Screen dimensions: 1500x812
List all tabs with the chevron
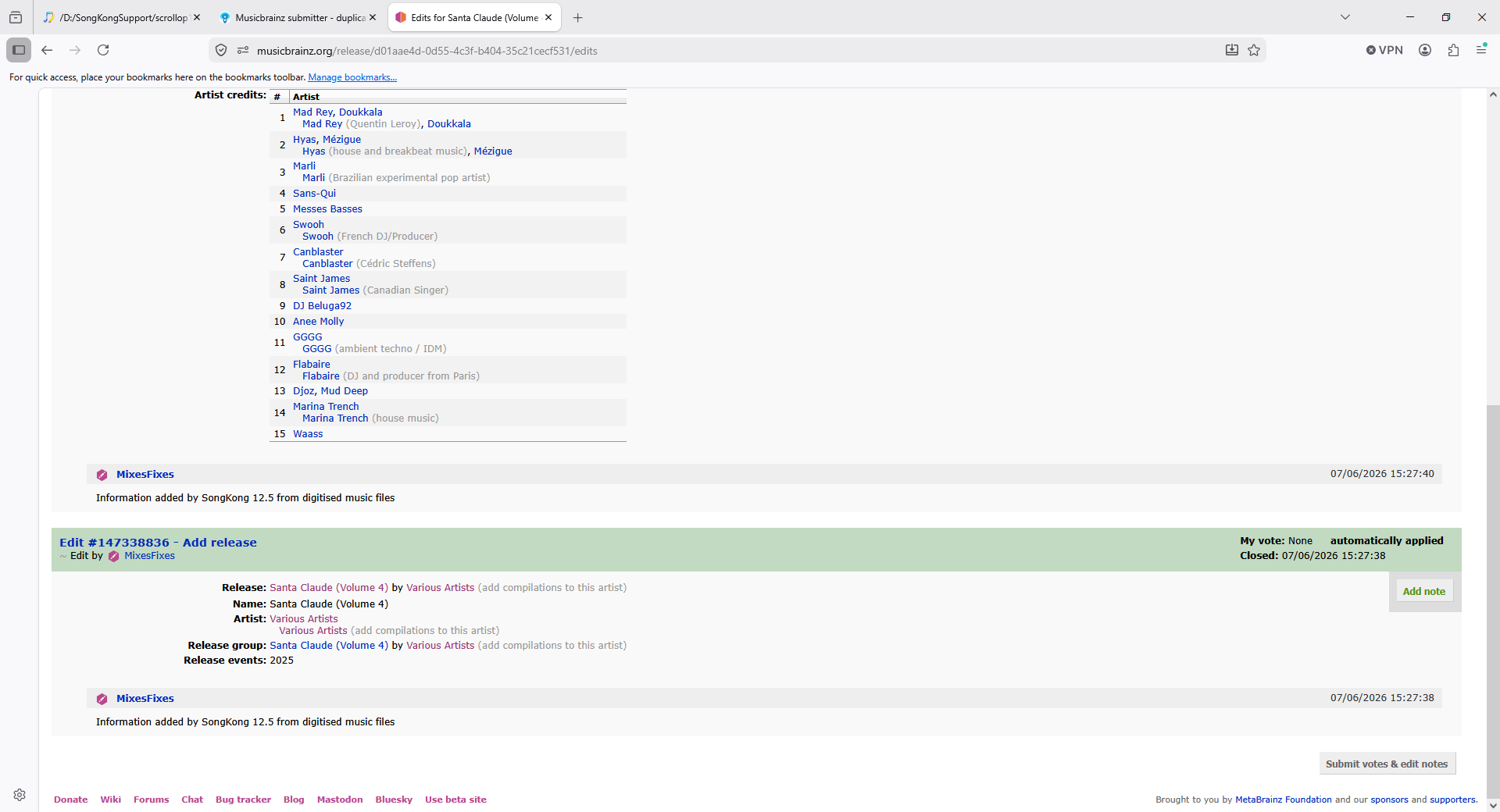point(1345,17)
